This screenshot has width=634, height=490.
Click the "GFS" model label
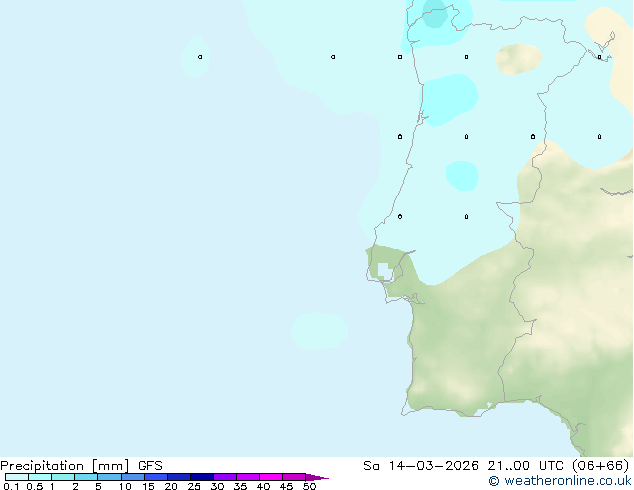click(150, 466)
